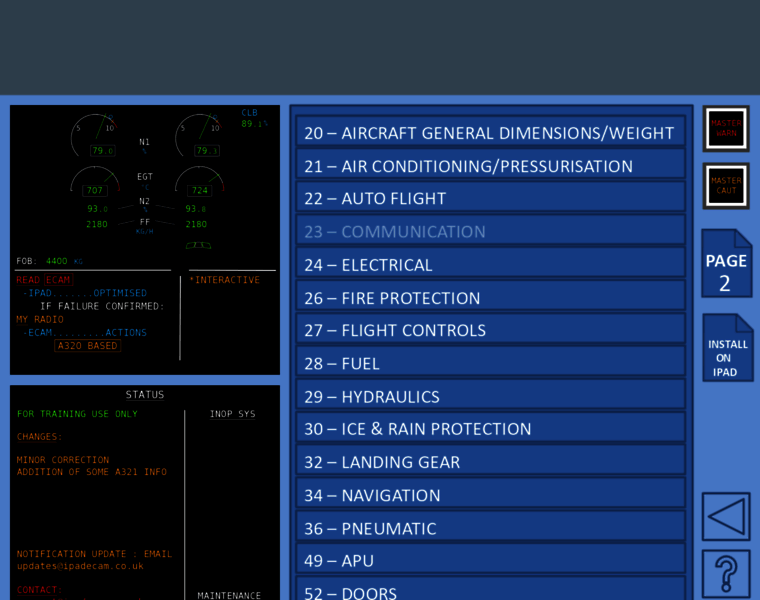The height and width of the screenshot is (600, 760).
Task: Click the Install on iPad icon
Action: 726,349
